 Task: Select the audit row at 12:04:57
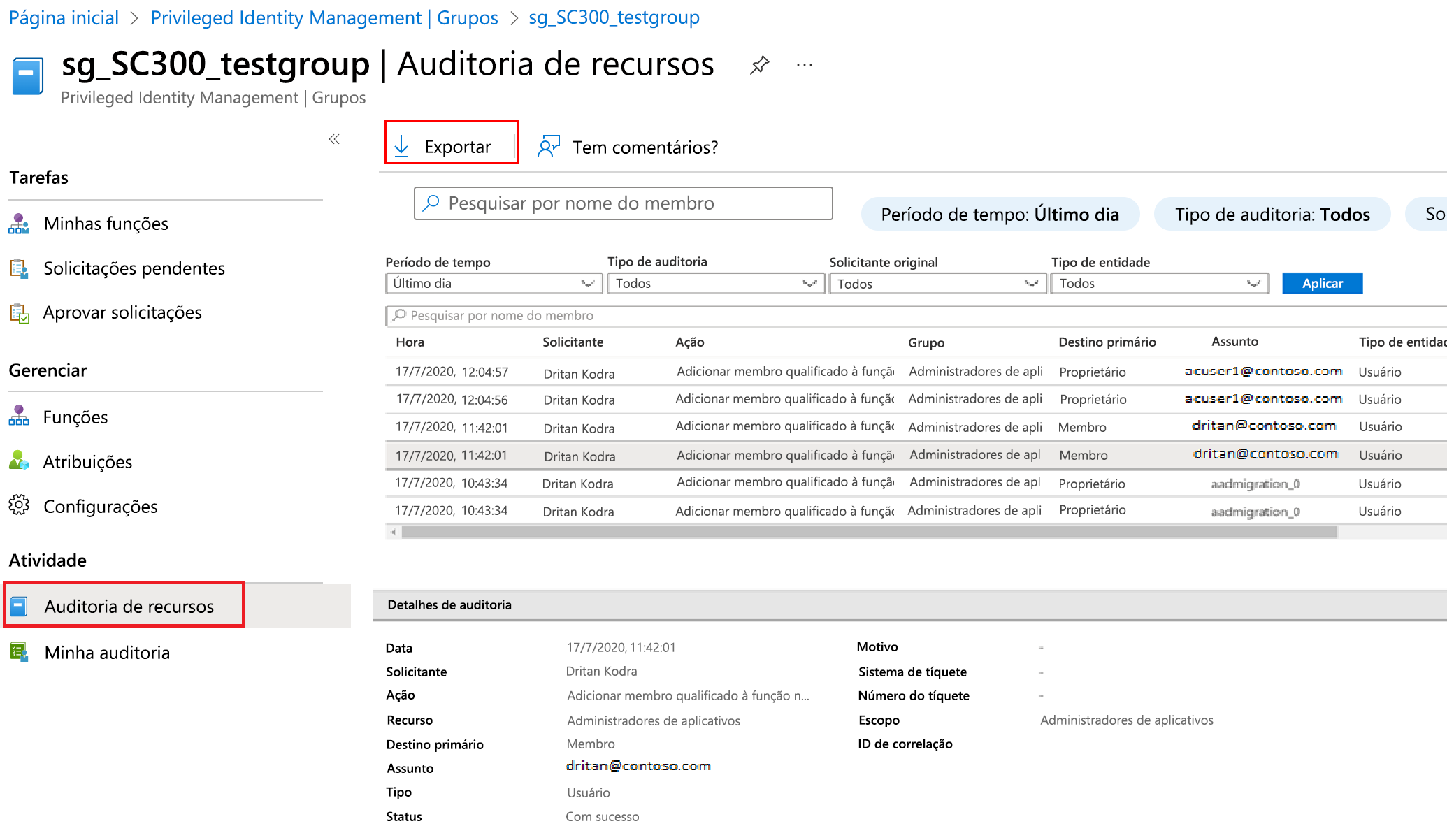[916, 372]
